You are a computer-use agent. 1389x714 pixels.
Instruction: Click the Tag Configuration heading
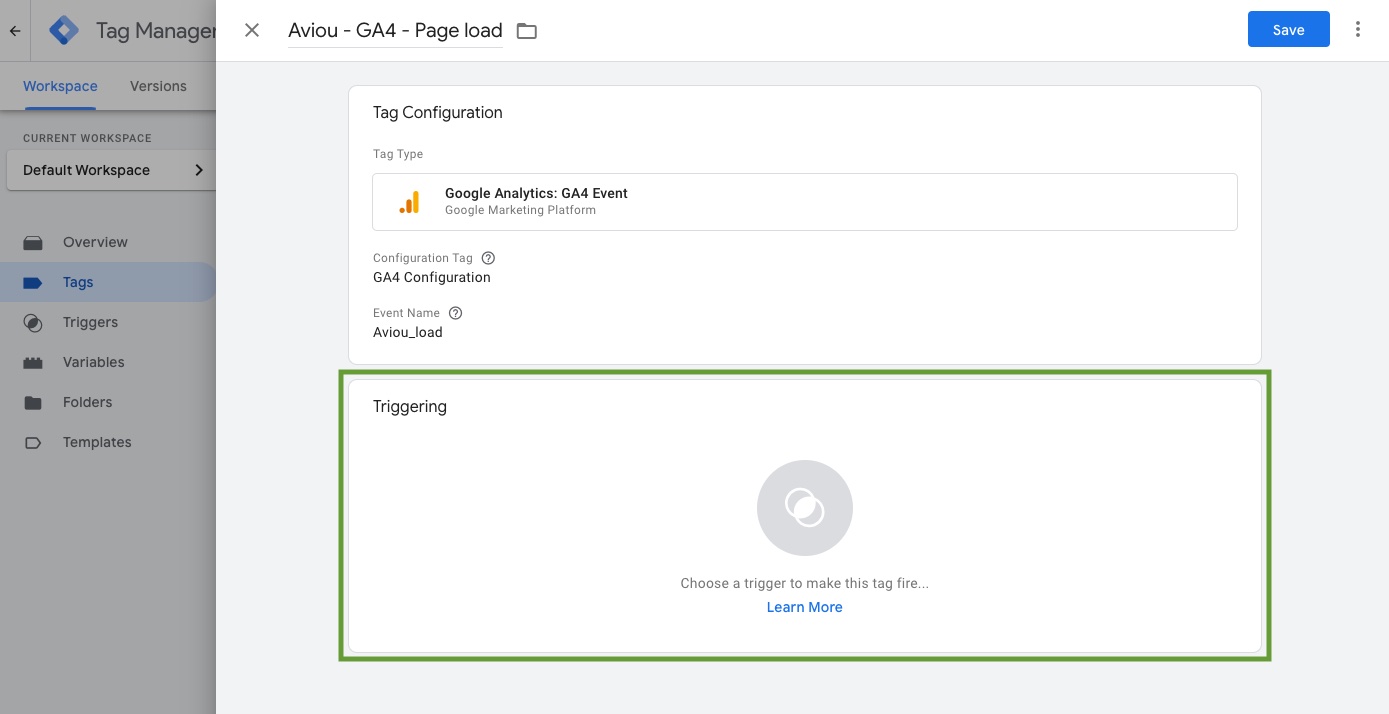tap(438, 113)
